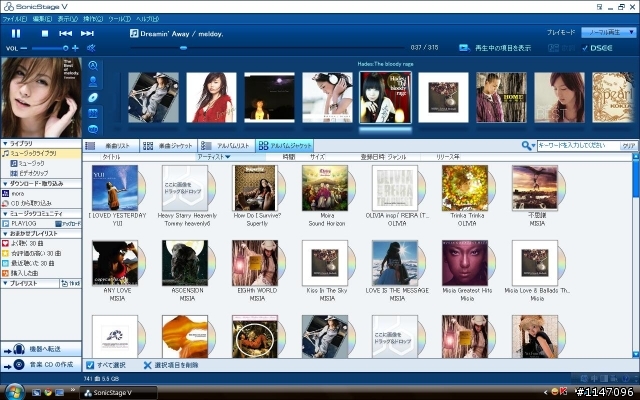Image resolution: width=640 pixels, height=400 pixels.
Task: Collapse the ミュージックコミュニティ section
Action: tap(5, 213)
